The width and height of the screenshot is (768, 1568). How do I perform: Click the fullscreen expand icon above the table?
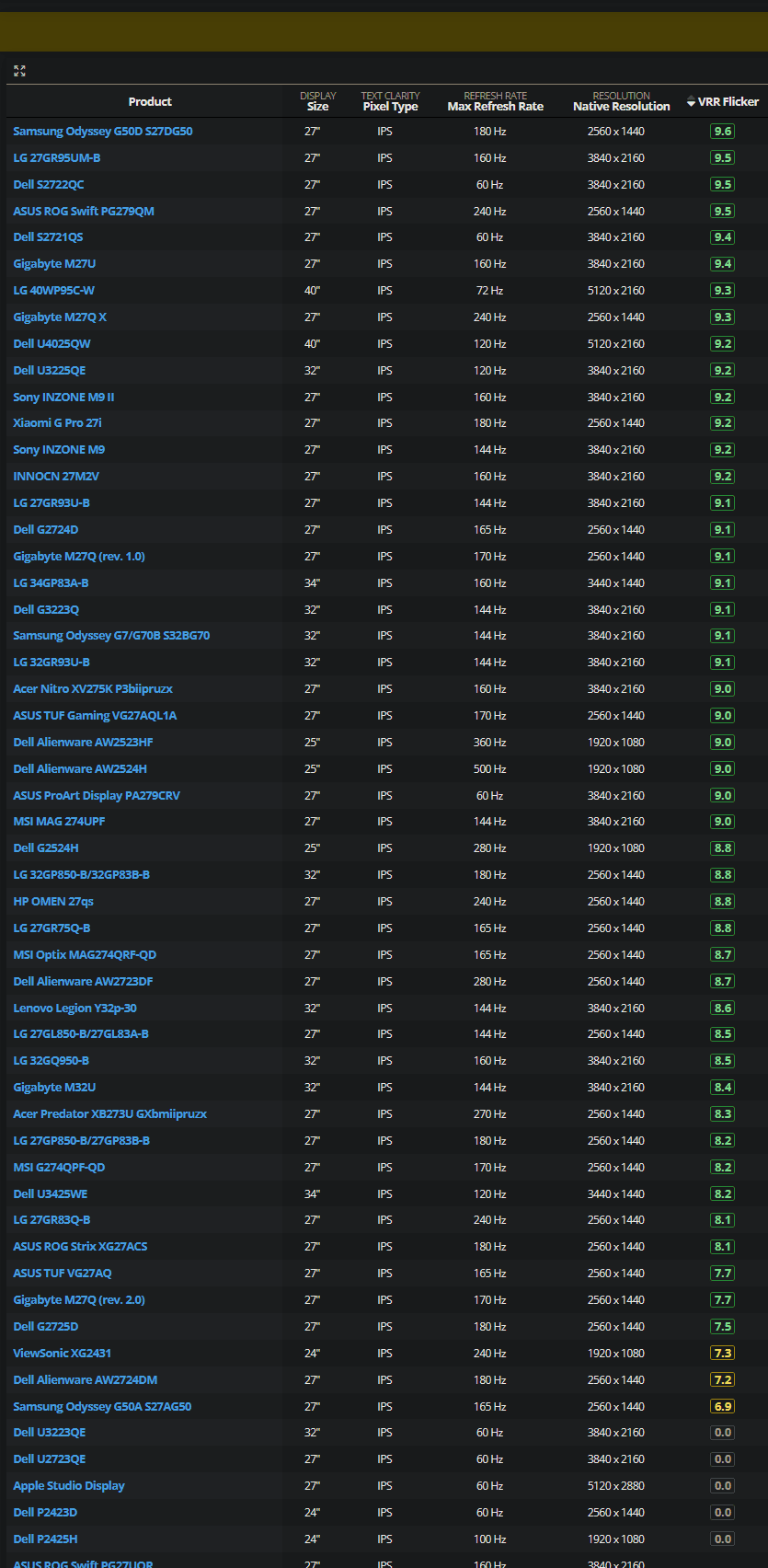tap(19, 71)
